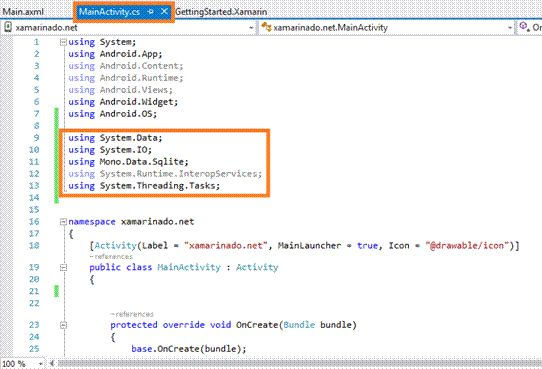
Task: Click line number 18 in the margin
Action: (x=34, y=246)
